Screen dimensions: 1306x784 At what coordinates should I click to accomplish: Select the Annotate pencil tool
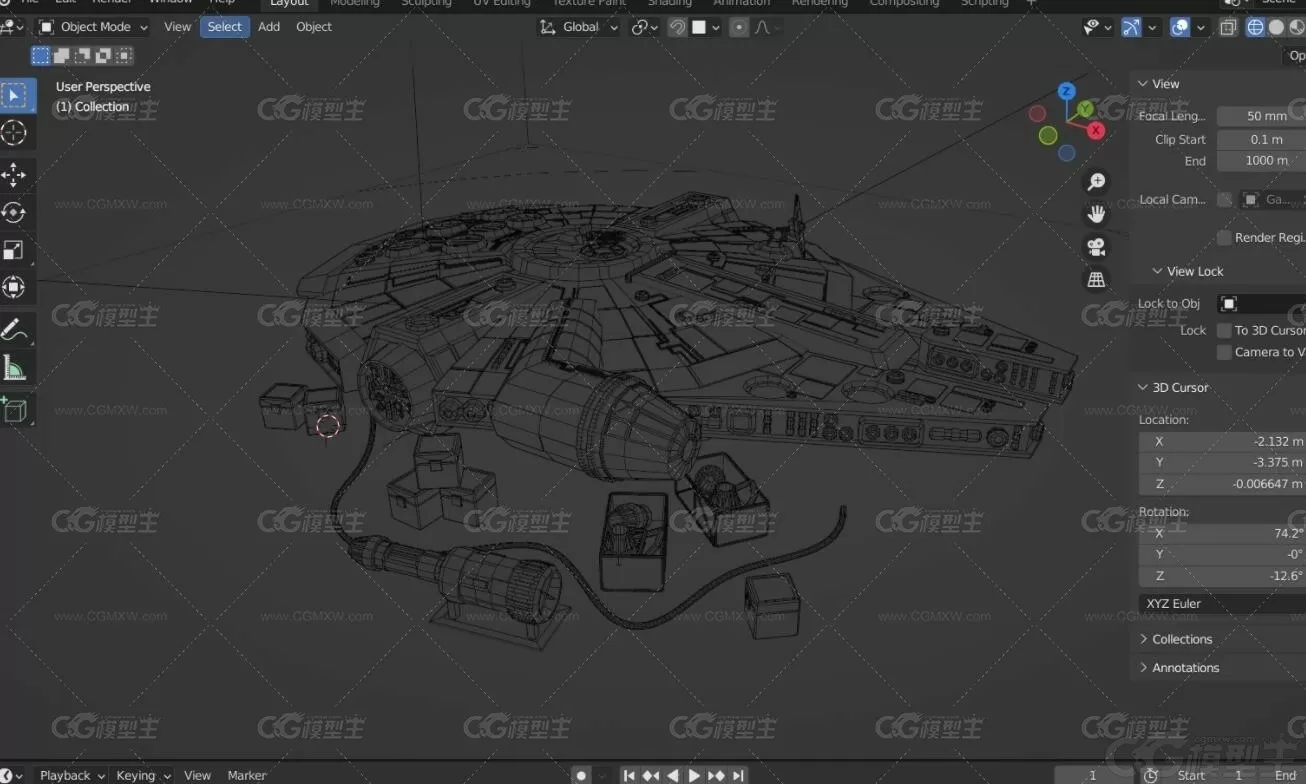[15, 330]
